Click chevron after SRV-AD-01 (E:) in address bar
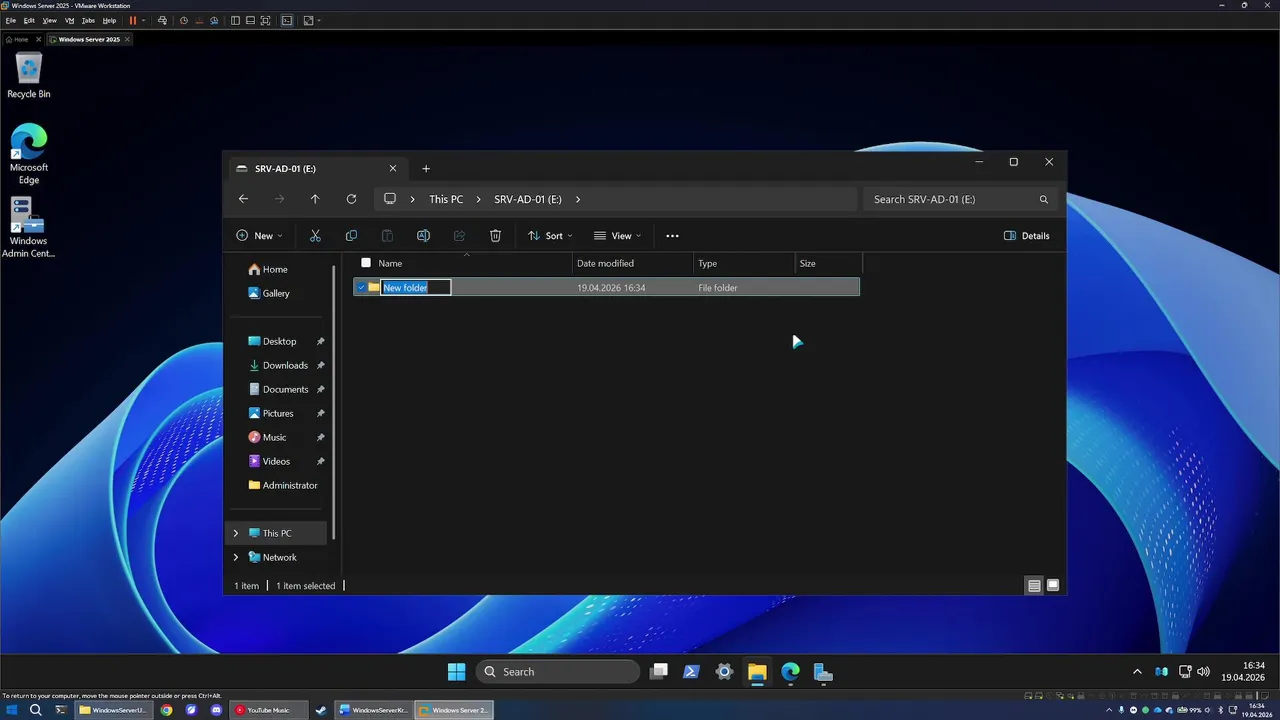The height and width of the screenshot is (720, 1280). 578,199
